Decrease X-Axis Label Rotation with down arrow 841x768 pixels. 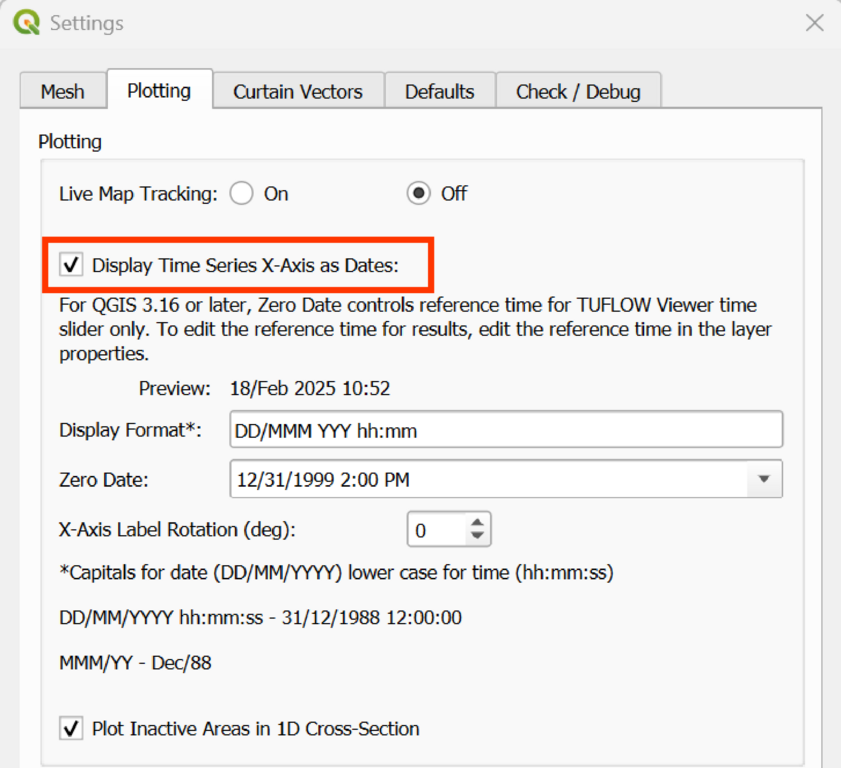pyautogui.click(x=478, y=537)
